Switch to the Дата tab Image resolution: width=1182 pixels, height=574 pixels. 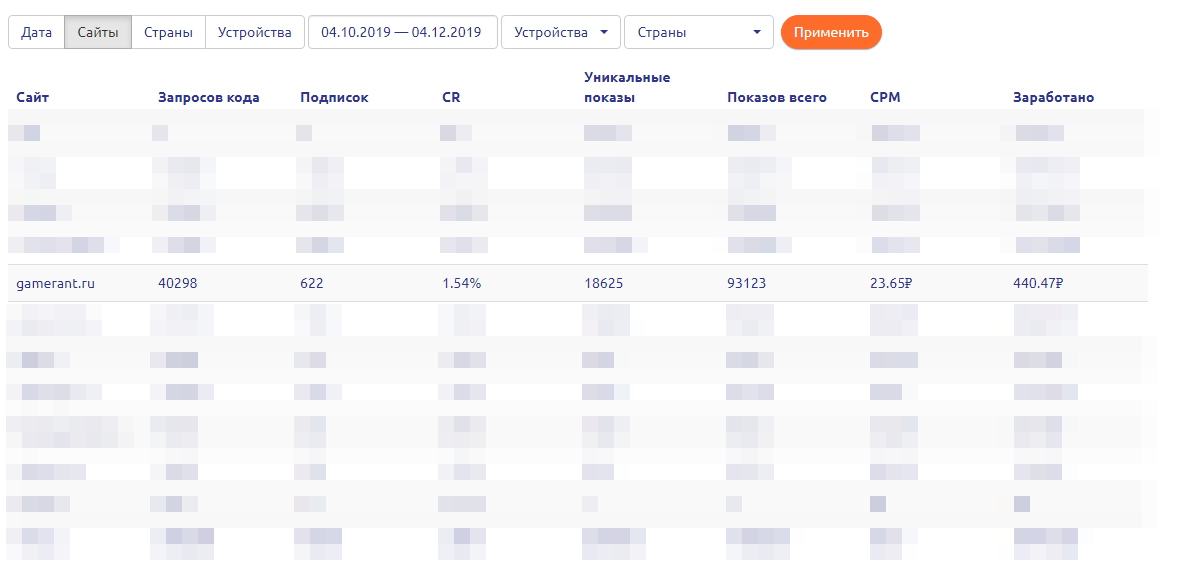pos(36,32)
